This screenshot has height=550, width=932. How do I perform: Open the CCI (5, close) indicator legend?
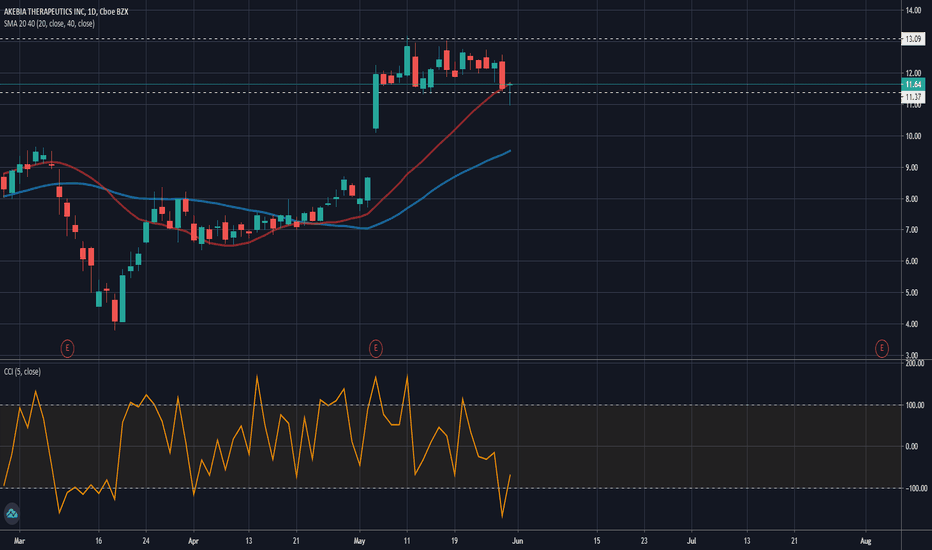pyautogui.click(x=22, y=372)
